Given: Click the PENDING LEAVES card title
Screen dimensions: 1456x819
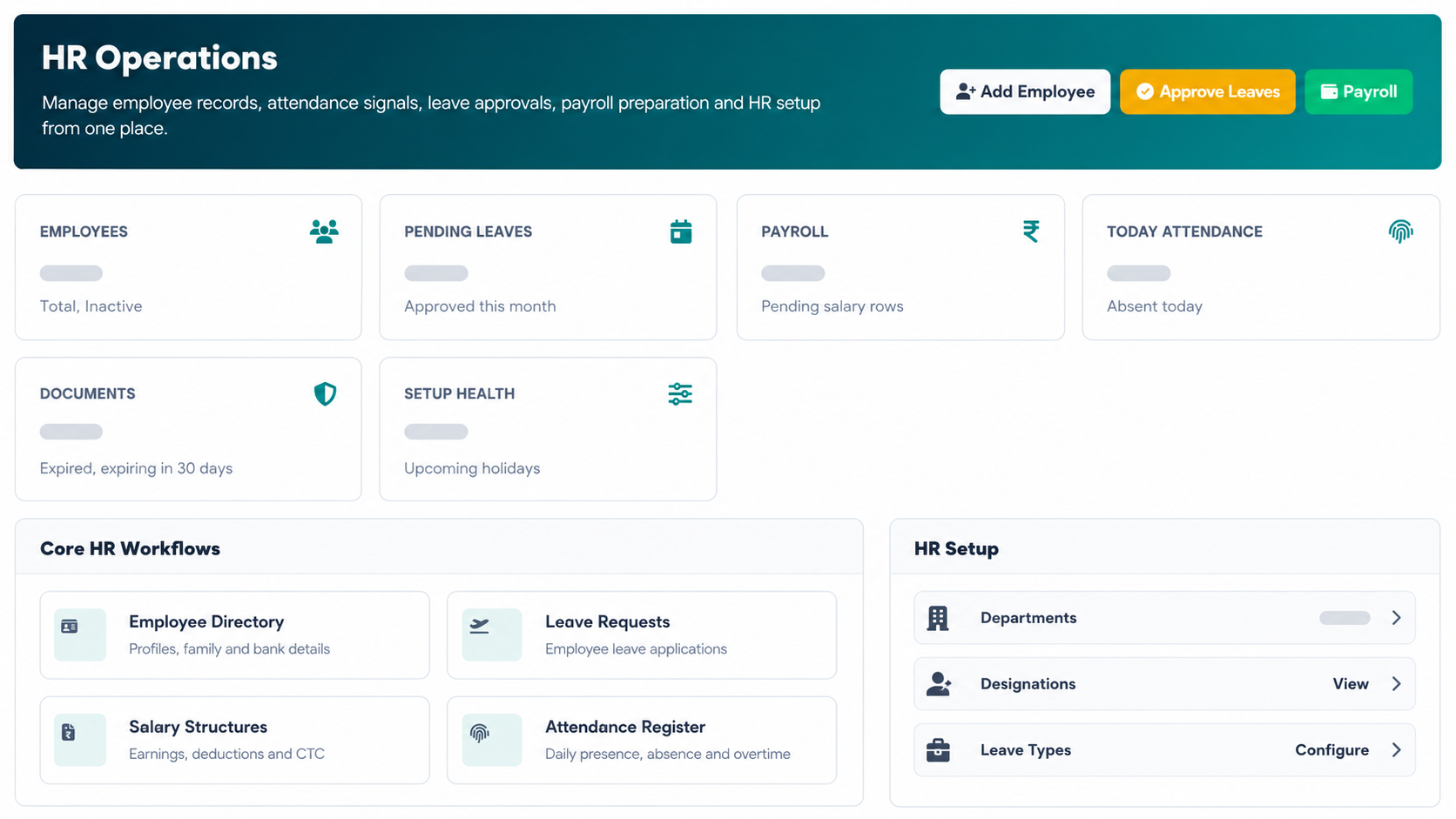Looking at the screenshot, I should pyautogui.click(x=468, y=232).
